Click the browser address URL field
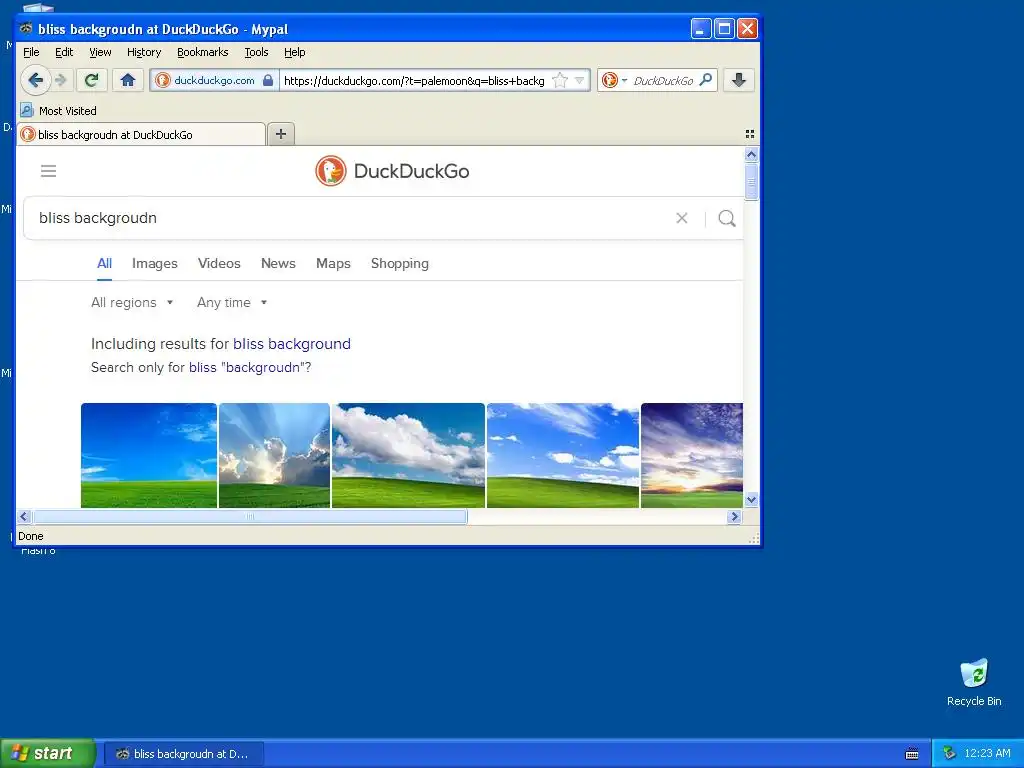The image size is (1024, 768). pos(414,80)
